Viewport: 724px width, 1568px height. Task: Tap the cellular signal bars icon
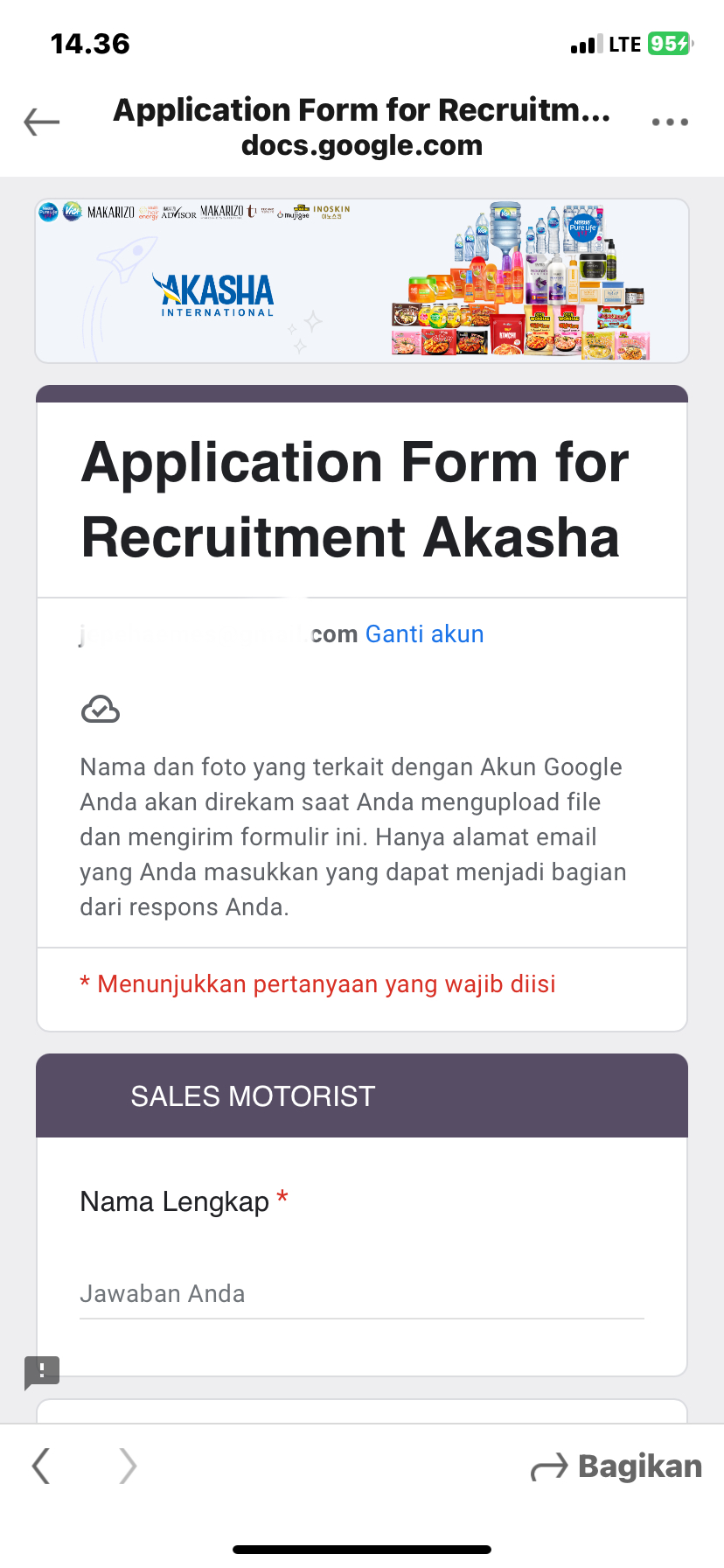(x=587, y=45)
